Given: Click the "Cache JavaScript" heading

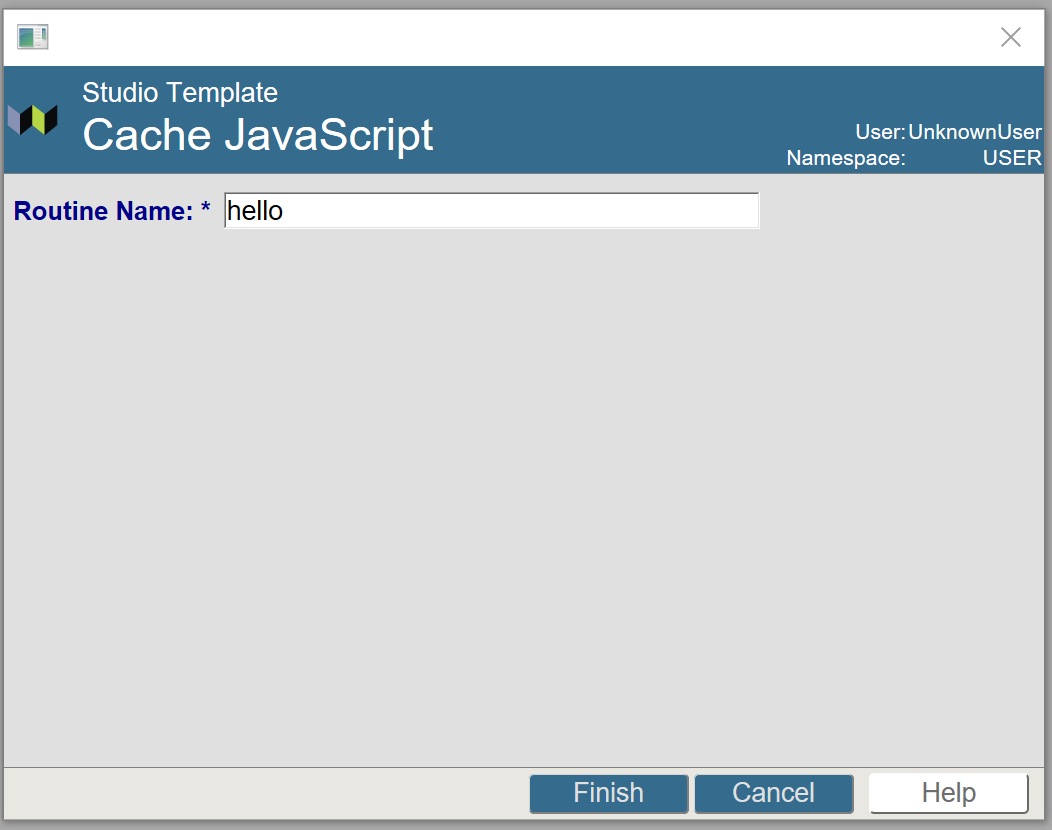Looking at the screenshot, I should (x=257, y=135).
